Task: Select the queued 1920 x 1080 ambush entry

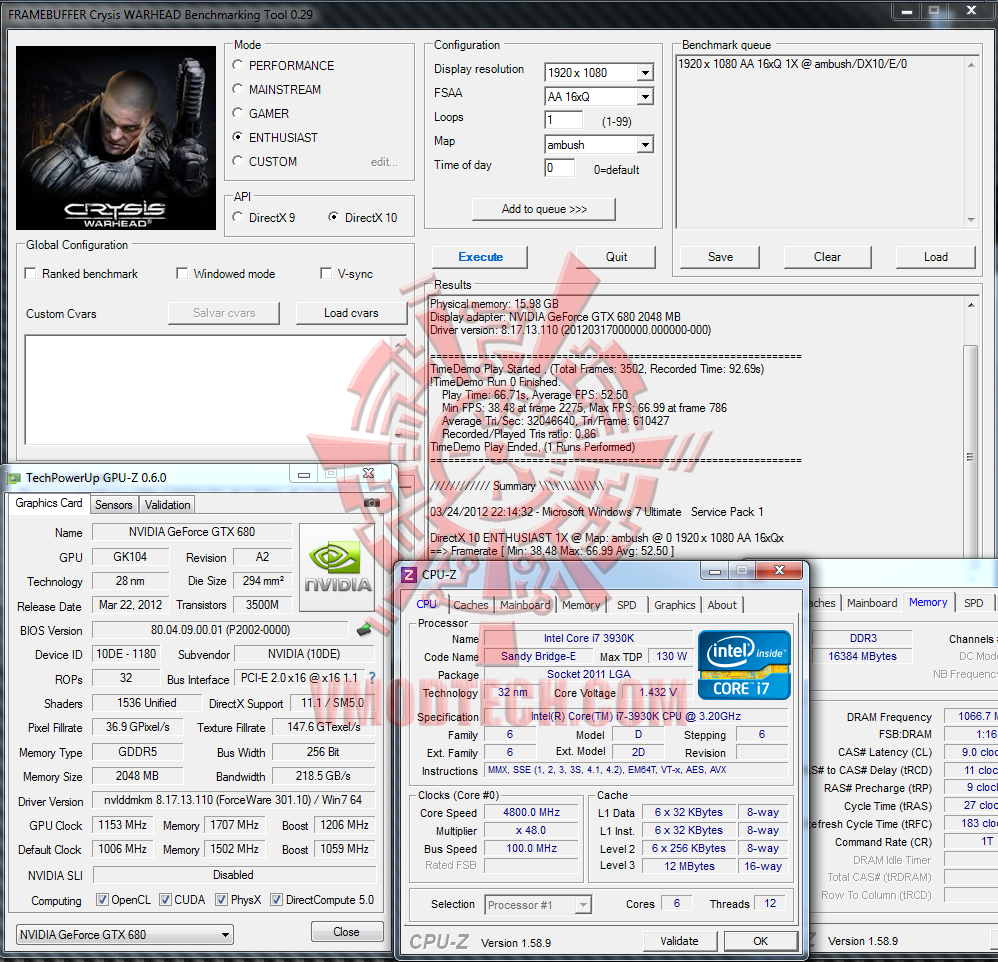Action: tap(792, 64)
